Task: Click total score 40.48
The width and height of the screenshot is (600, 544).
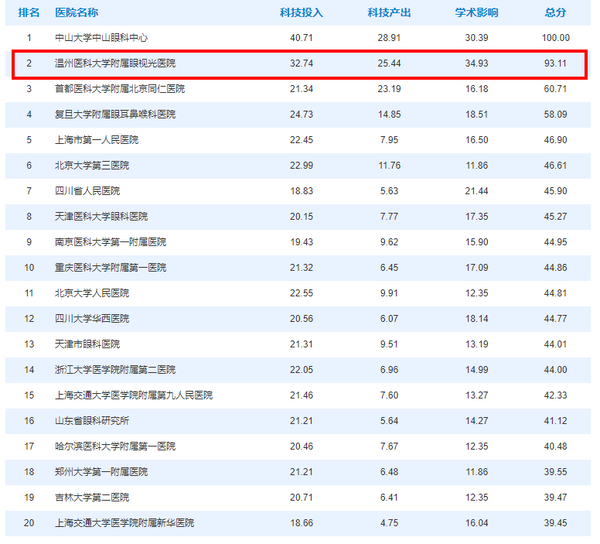Action: point(556,446)
